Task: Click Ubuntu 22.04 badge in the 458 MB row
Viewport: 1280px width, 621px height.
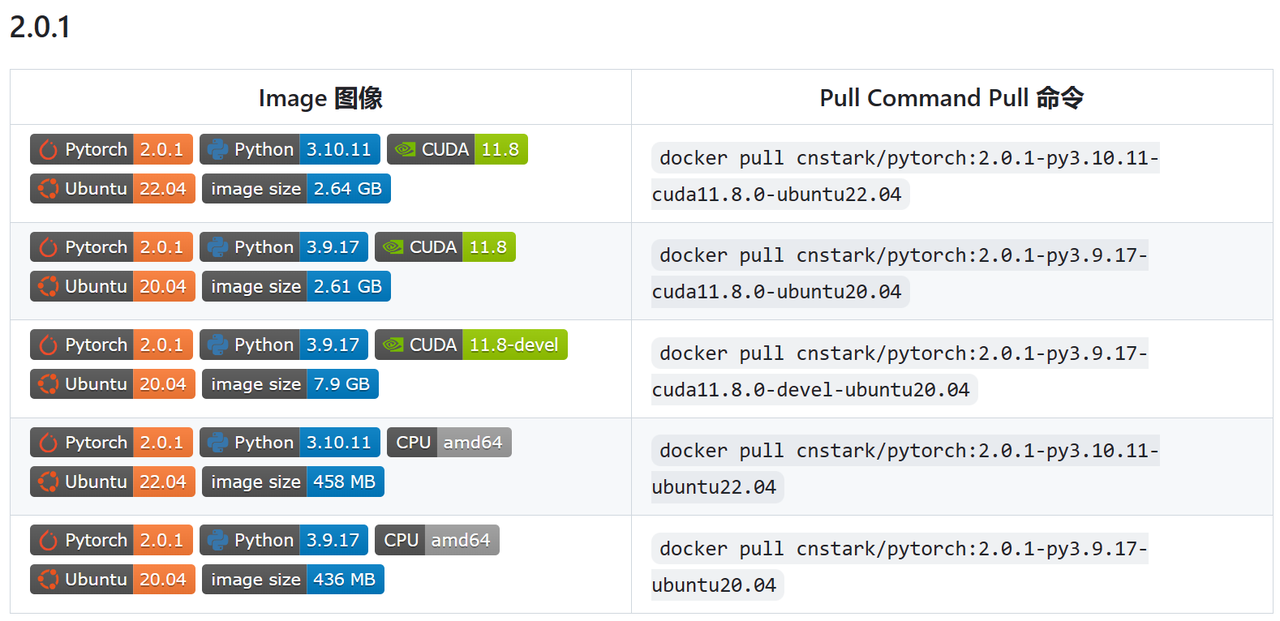Action: (x=112, y=481)
